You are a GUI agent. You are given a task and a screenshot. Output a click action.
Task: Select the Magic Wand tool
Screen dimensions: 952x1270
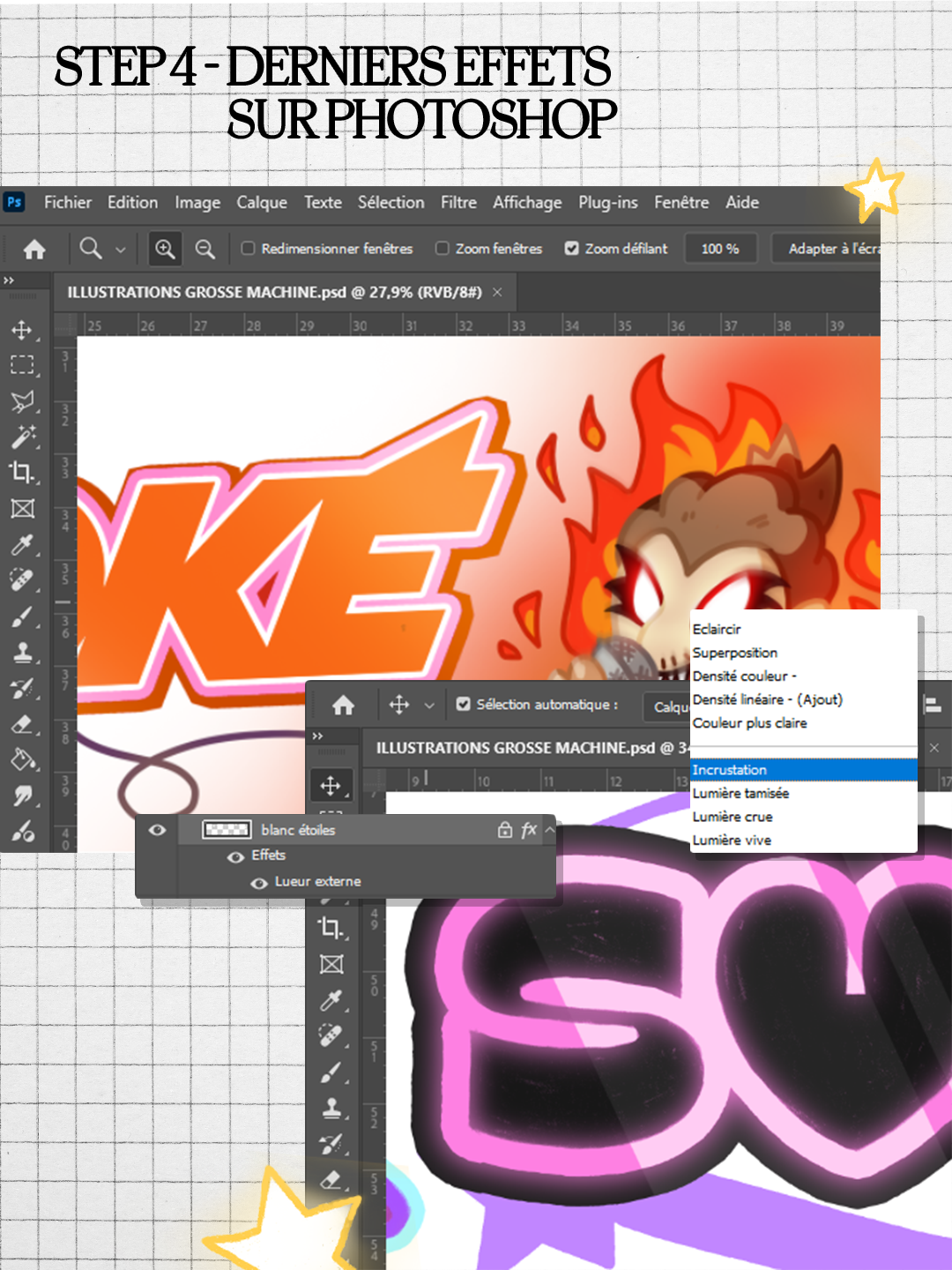click(x=22, y=437)
